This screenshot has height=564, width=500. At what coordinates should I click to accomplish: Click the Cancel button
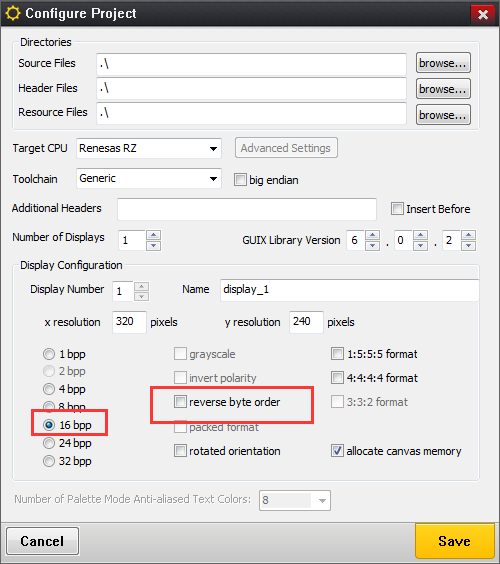coord(42,541)
